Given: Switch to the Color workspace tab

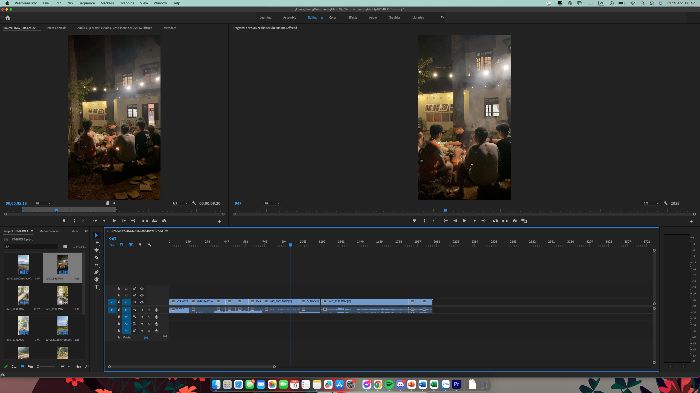Looking at the screenshot, I should coord(332,18).
